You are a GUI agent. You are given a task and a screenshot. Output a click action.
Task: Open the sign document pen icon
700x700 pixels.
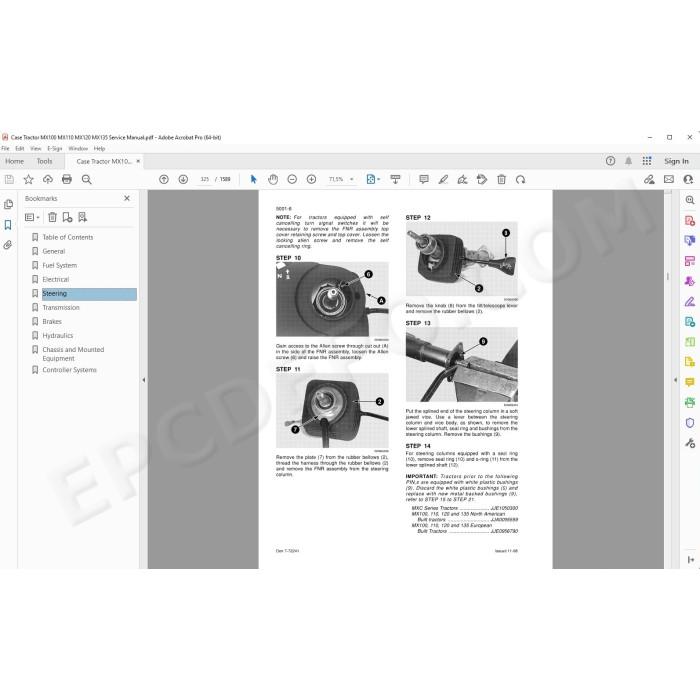462,179
